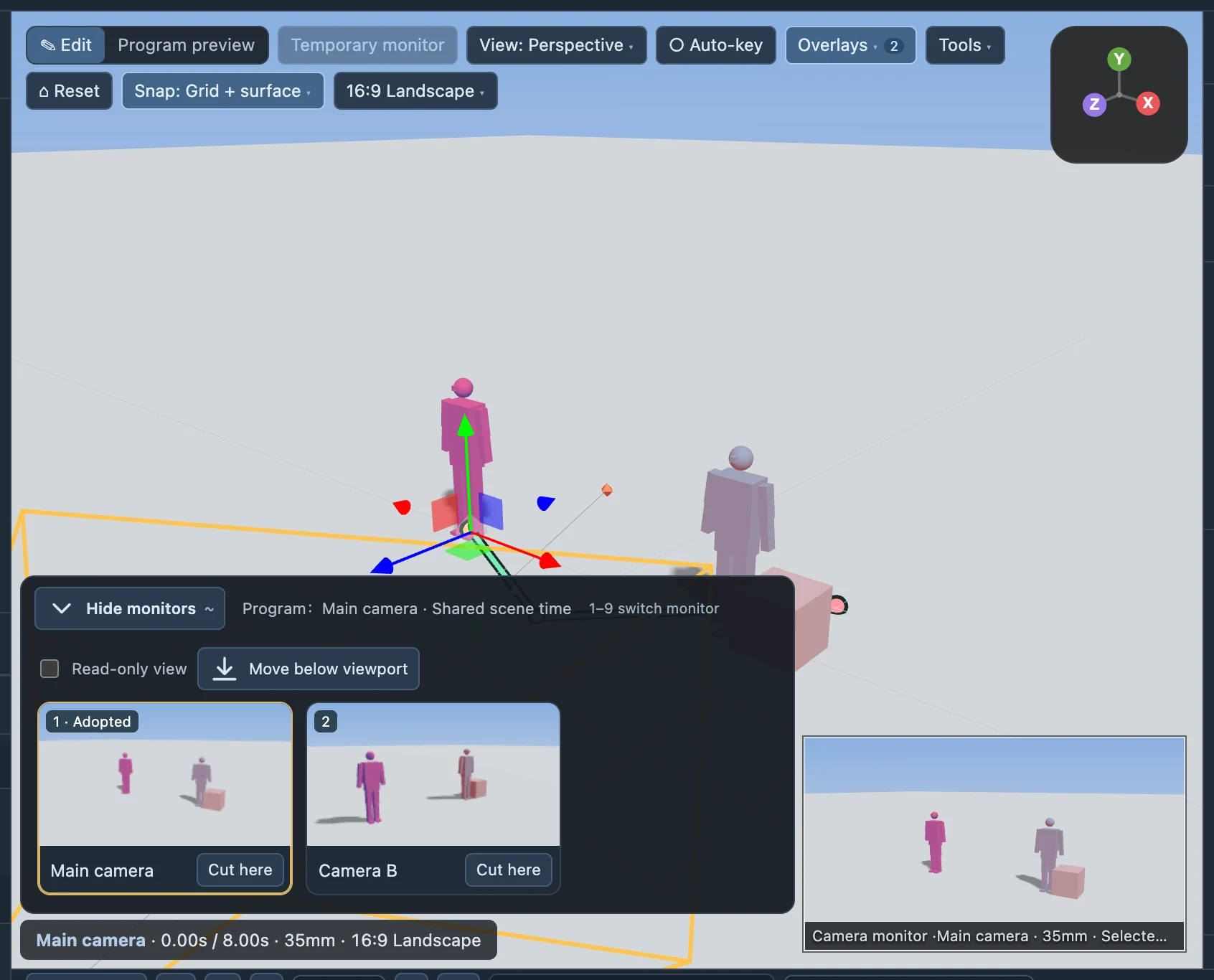Viewport: 1214px width, 980px height.
Task: Click the red X translate arrow tip
Action: [x=550, y=560]
